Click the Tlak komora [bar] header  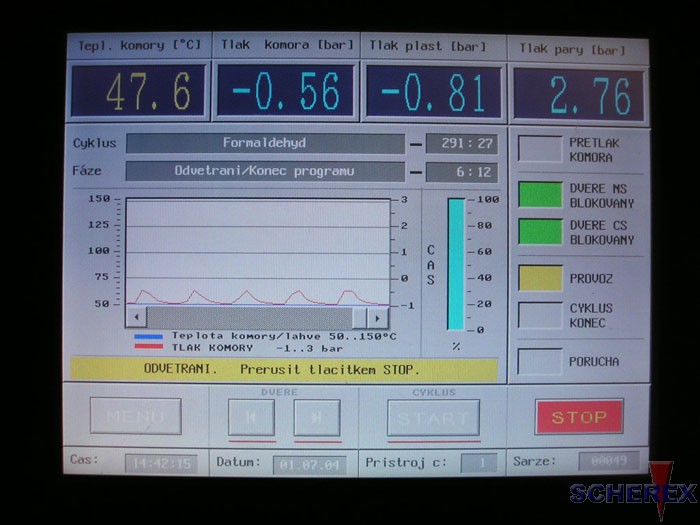(286, 45)
